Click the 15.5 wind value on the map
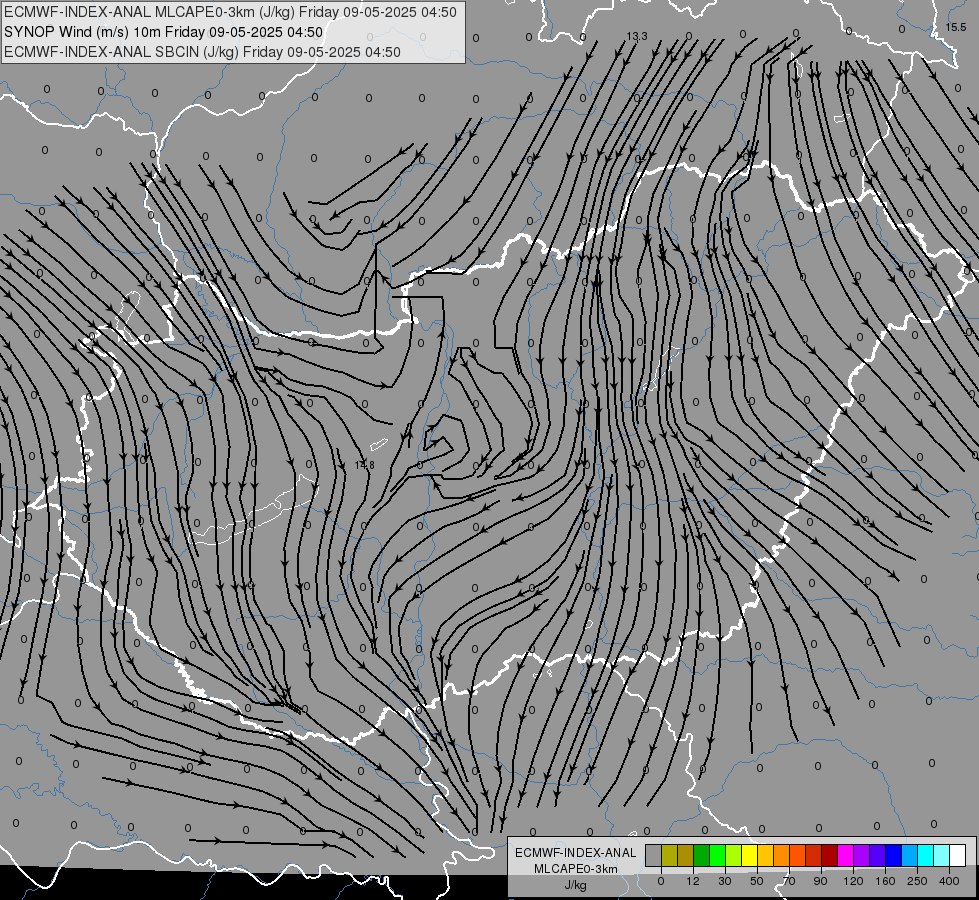 [956, 27]
